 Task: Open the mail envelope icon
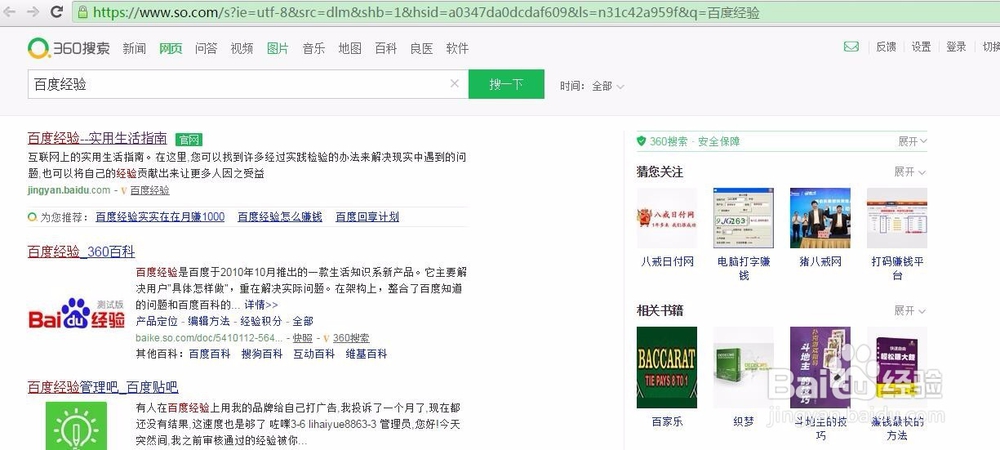coord(851,47)
